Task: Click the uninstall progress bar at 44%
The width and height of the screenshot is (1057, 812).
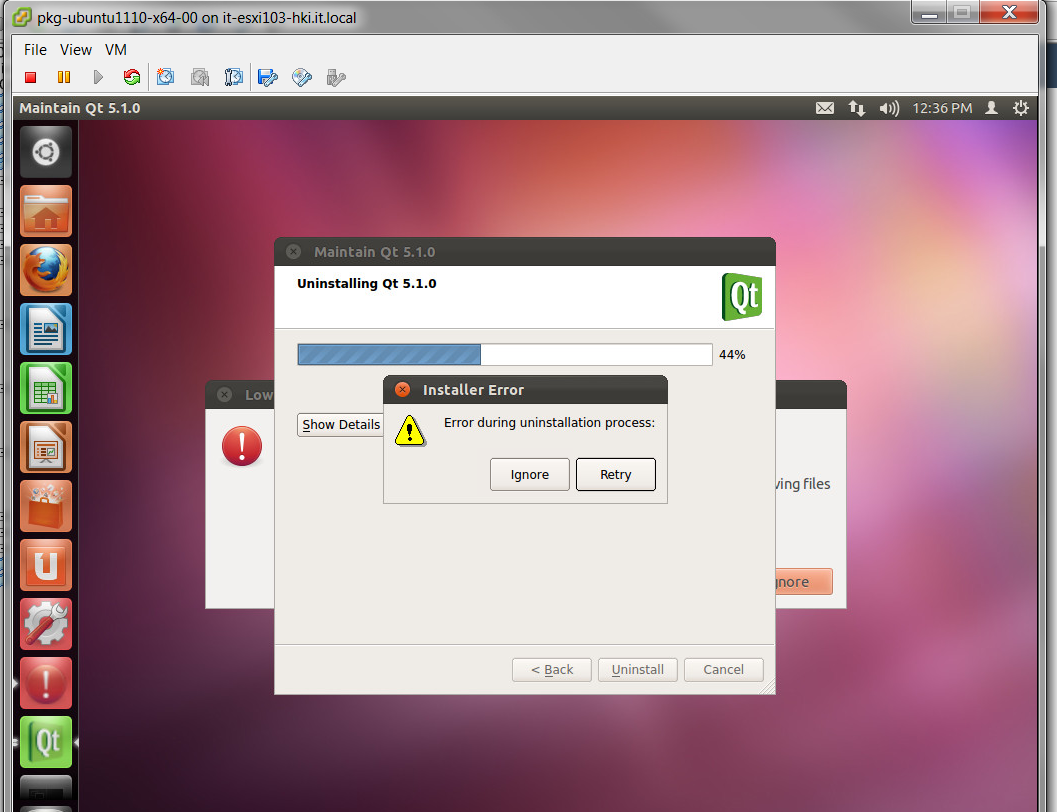Action: 504,355
